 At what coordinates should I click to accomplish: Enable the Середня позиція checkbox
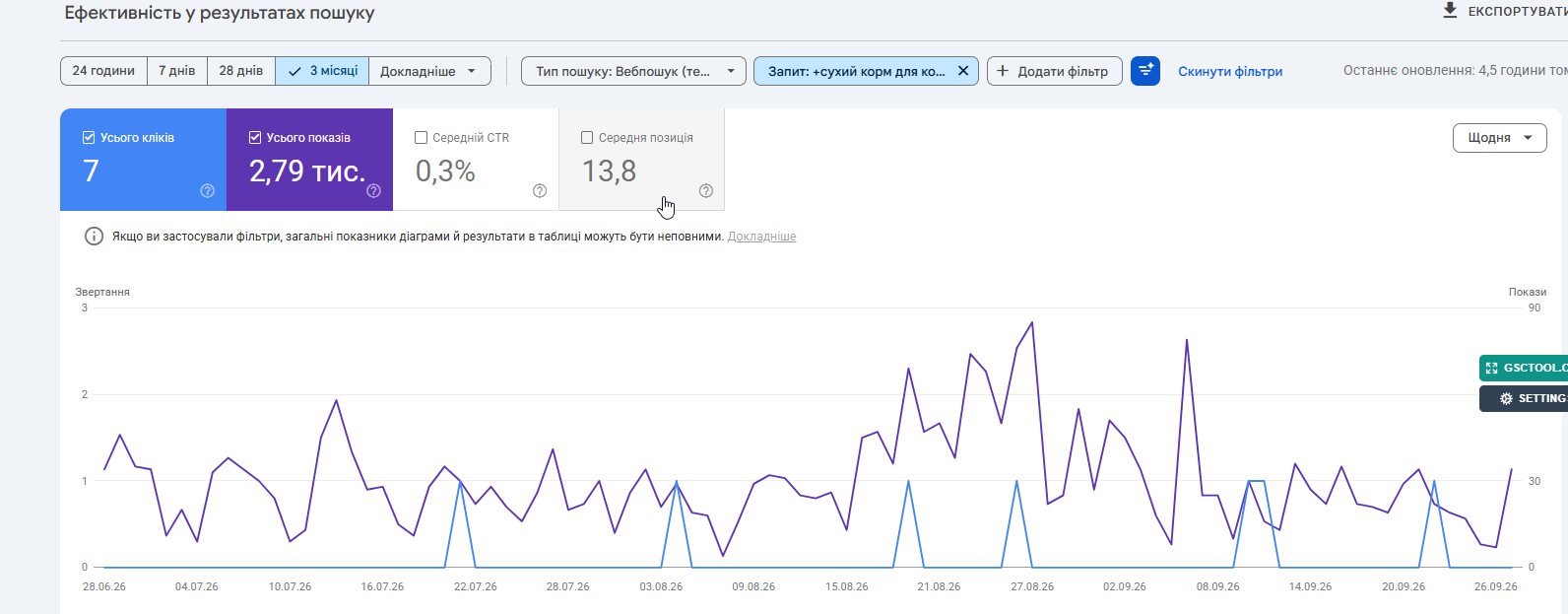coord(587,138)
